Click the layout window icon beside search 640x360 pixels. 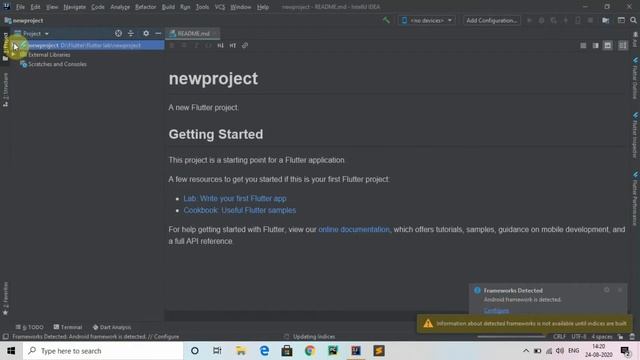click(x=621, y=20)
